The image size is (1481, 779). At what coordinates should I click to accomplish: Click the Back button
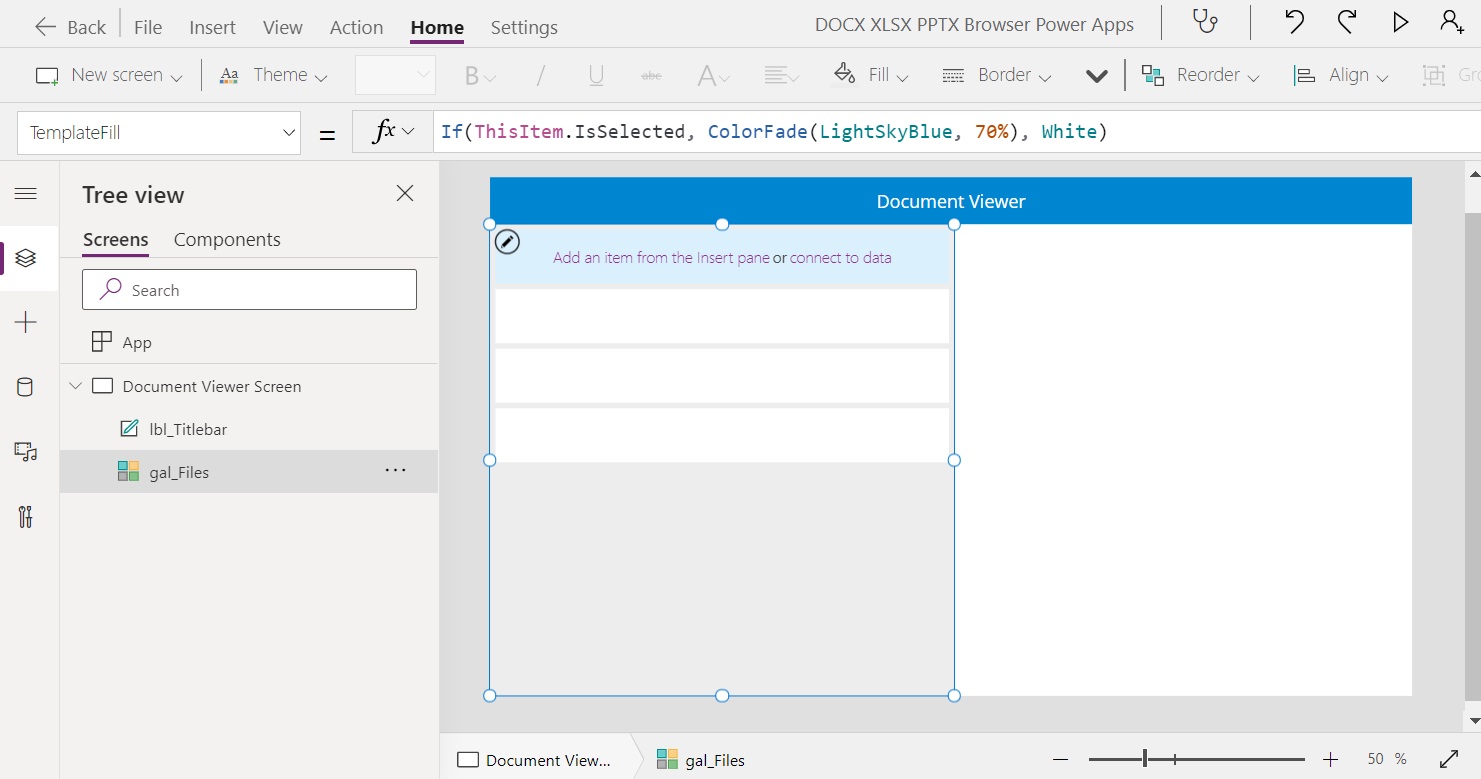[x=68, y=26]
